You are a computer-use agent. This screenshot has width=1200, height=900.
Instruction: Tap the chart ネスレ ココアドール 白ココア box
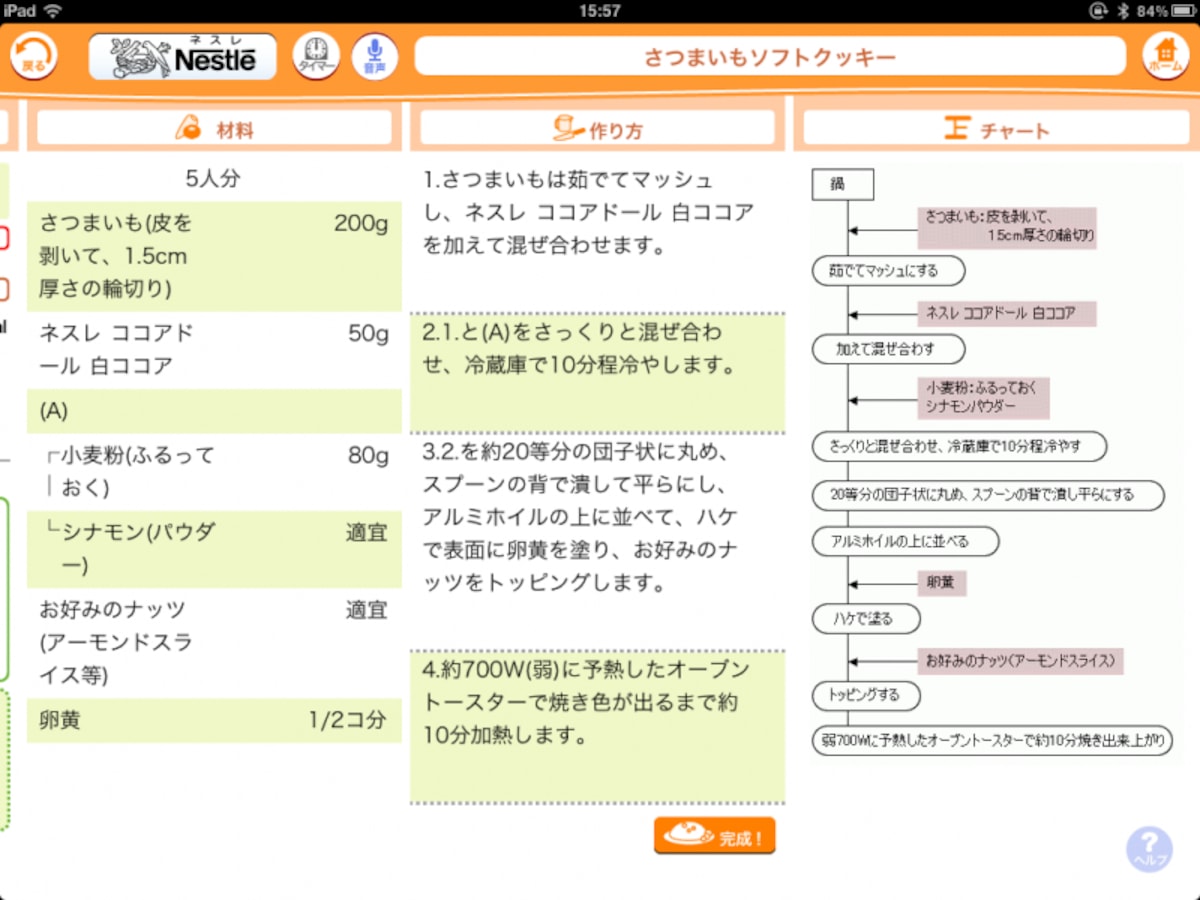(1007, 313)
